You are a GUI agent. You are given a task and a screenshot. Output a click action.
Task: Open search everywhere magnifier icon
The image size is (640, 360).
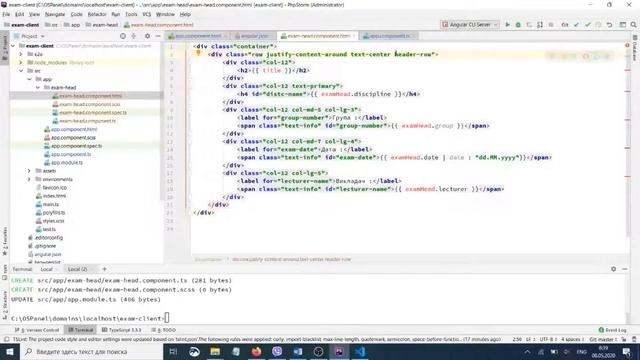pyautogui.click(x=633, y=24)
